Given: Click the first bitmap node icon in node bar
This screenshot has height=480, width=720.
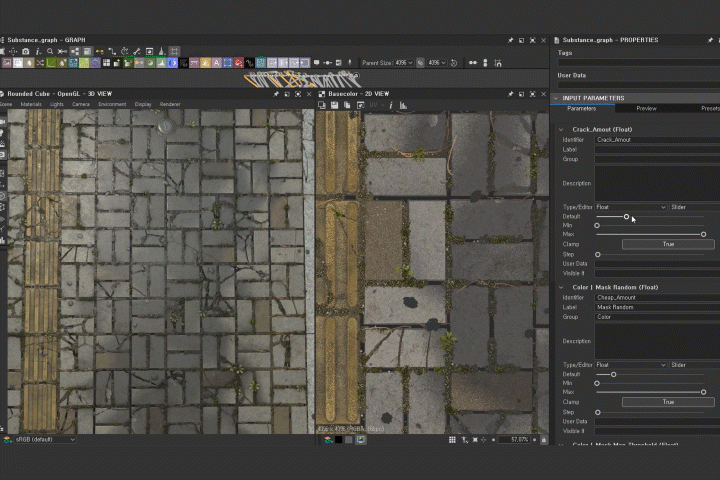Looking at the screenshot, I should [x=7, y=63].
